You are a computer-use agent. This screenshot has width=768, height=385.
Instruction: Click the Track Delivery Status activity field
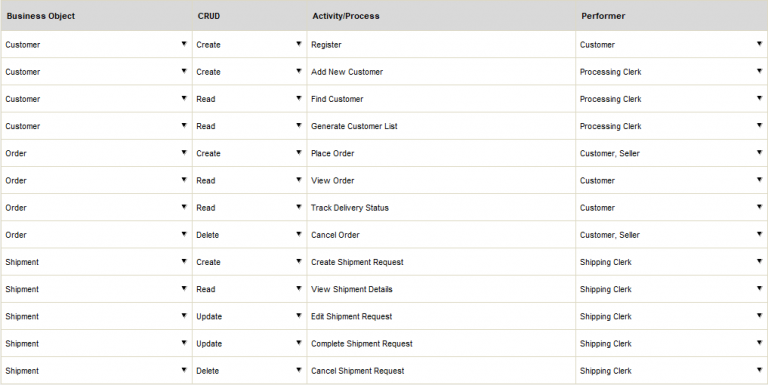441,208
